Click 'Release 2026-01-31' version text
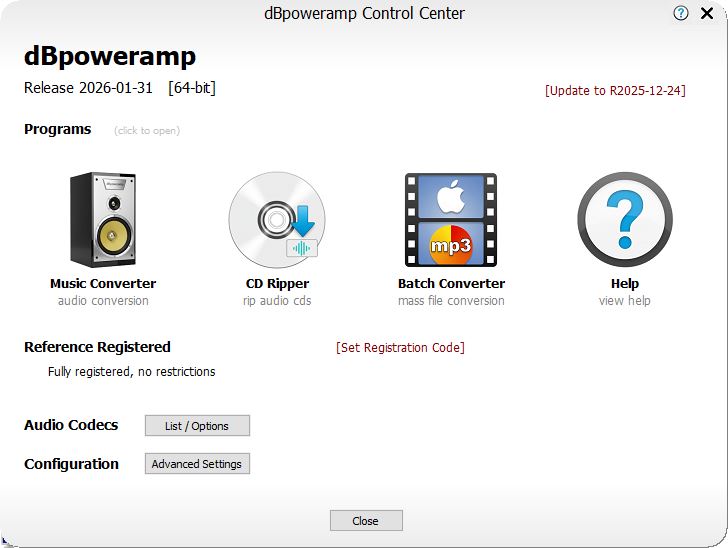Viewport: 728px width, 548px height. [88, 88]
